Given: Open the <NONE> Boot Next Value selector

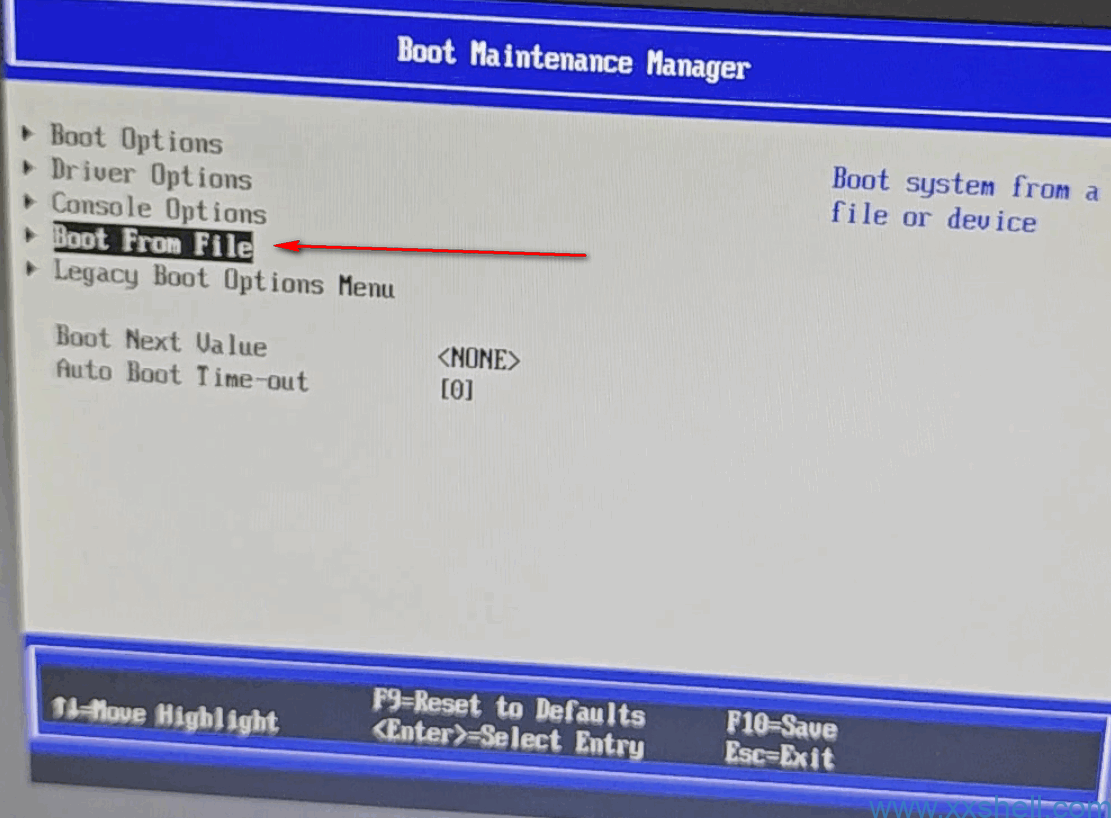Looking at the screenshot, I should pyautogui.click(x=479, y=358).
